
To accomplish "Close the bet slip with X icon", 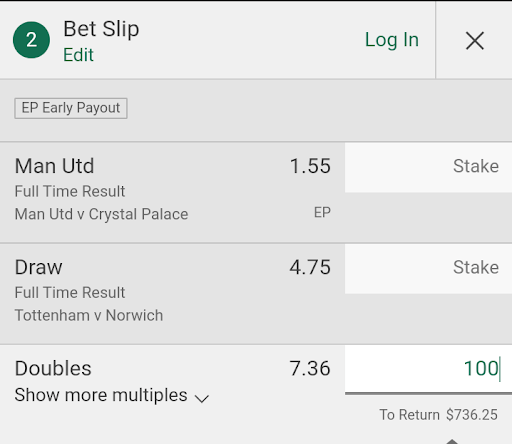I will pyautogui.click(x=475, y=41).
